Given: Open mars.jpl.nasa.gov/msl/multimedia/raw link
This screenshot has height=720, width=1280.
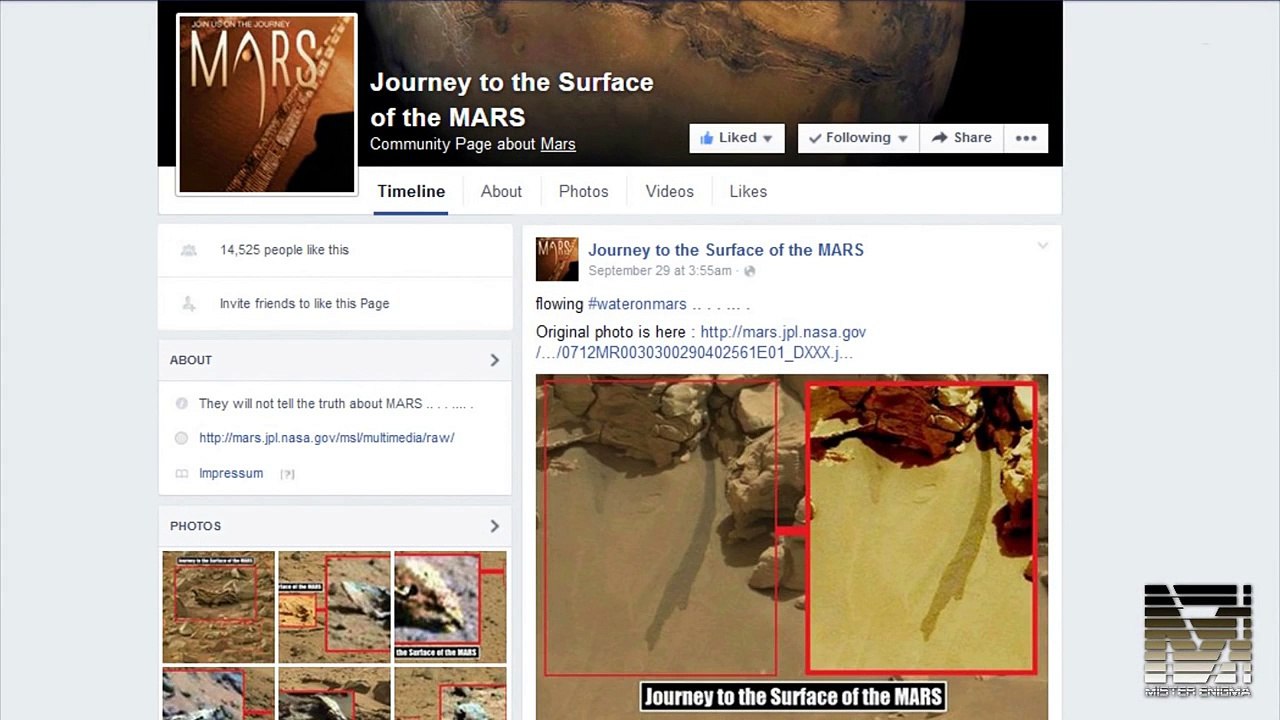Looking at the screenshot, I should 327,438.
